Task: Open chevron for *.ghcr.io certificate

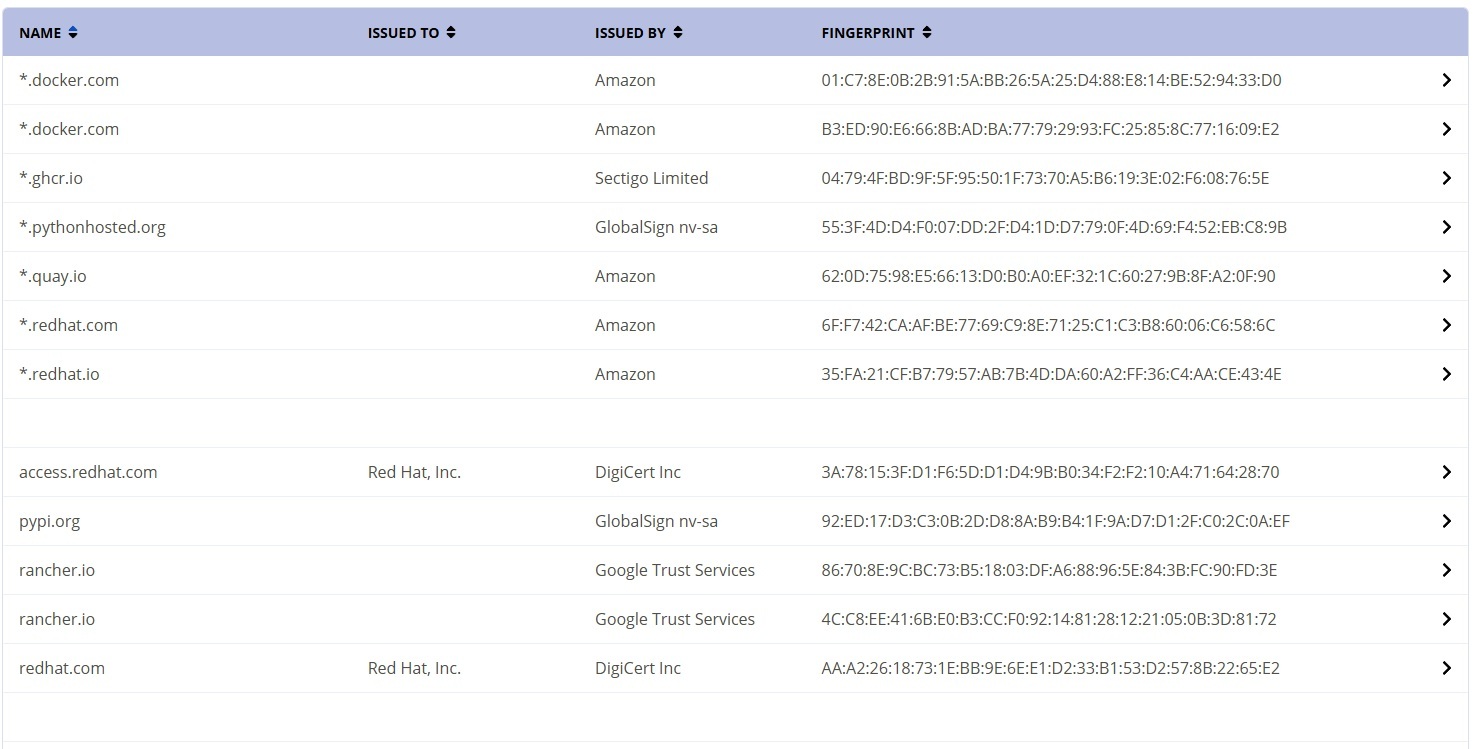Action: coord(1446,178)
